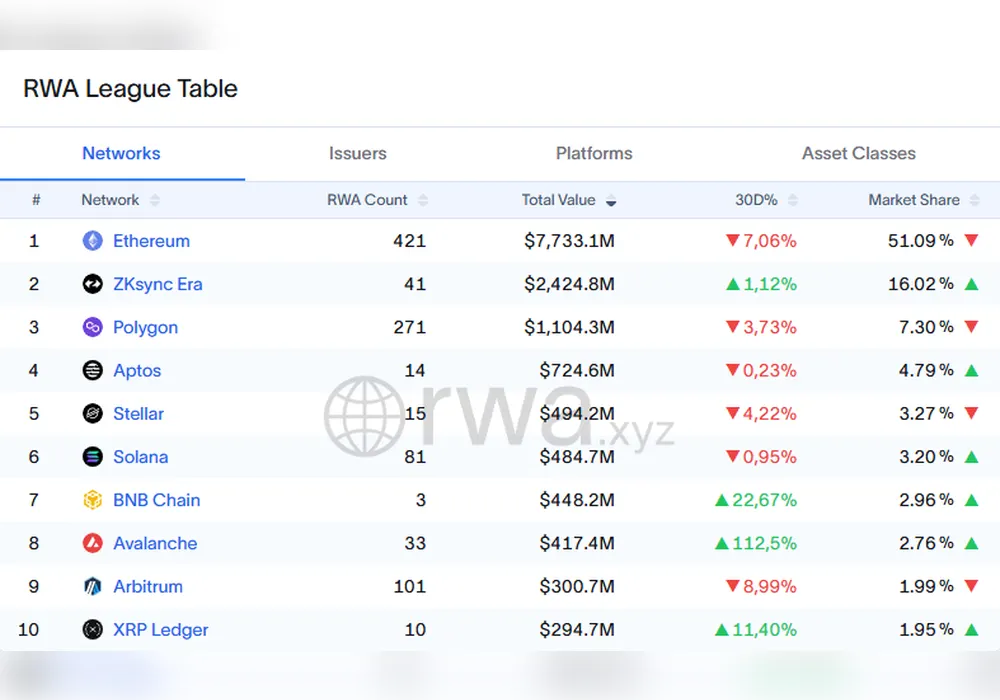Click Avalanche's green market share up arrow
Image resolution: width=1000 pixels, height=700 pixels.
click(971, 543)
